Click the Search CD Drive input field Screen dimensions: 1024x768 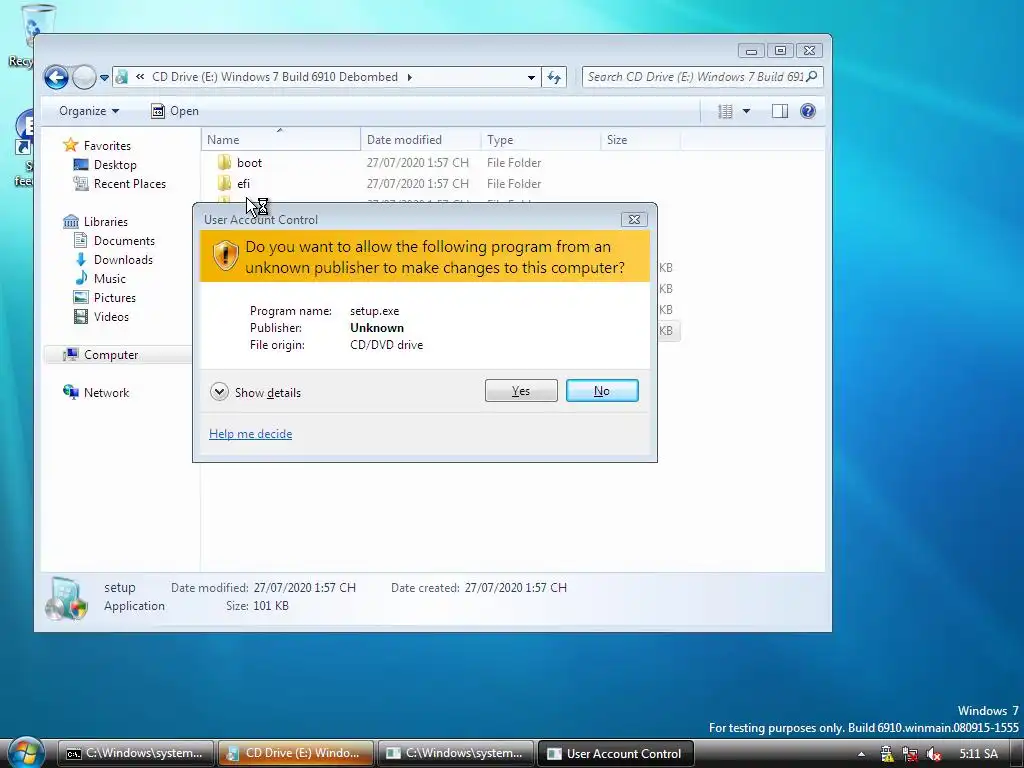click(695, 77)
